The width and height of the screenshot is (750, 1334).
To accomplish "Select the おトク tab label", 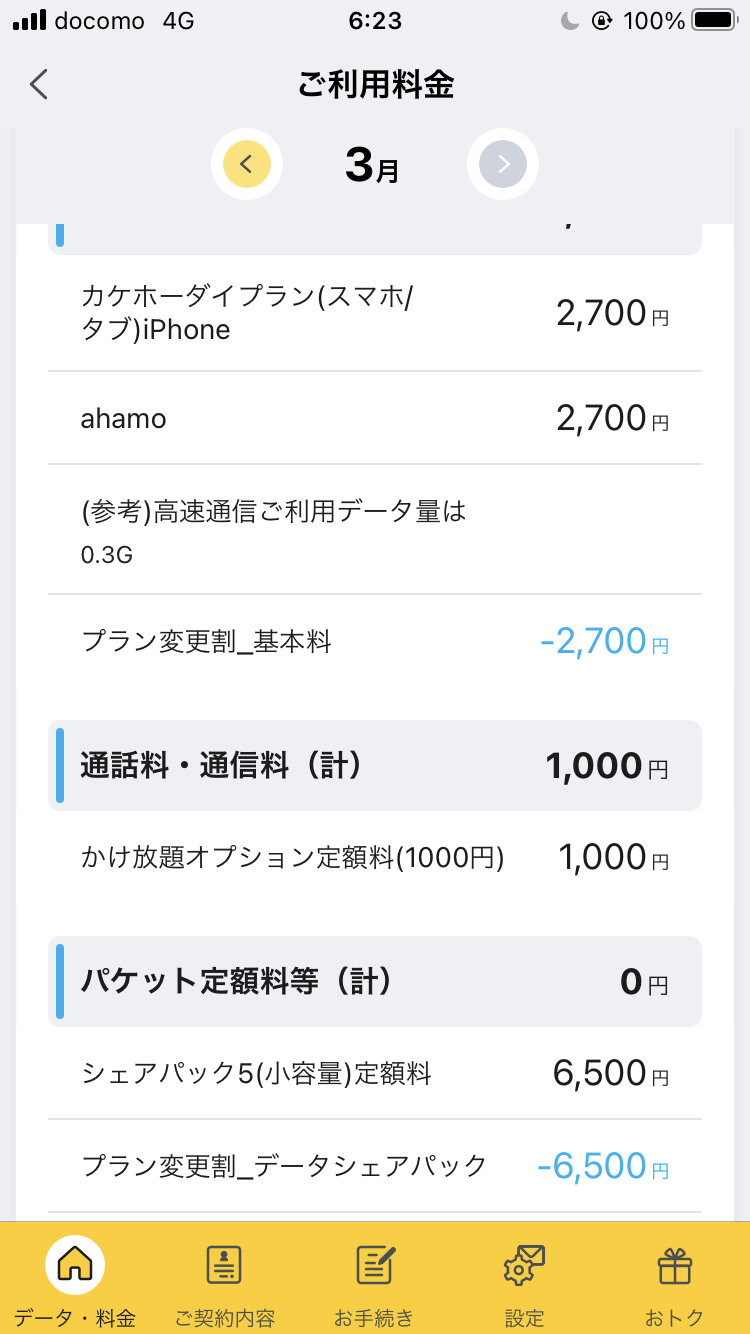I will click(674, 1317).
